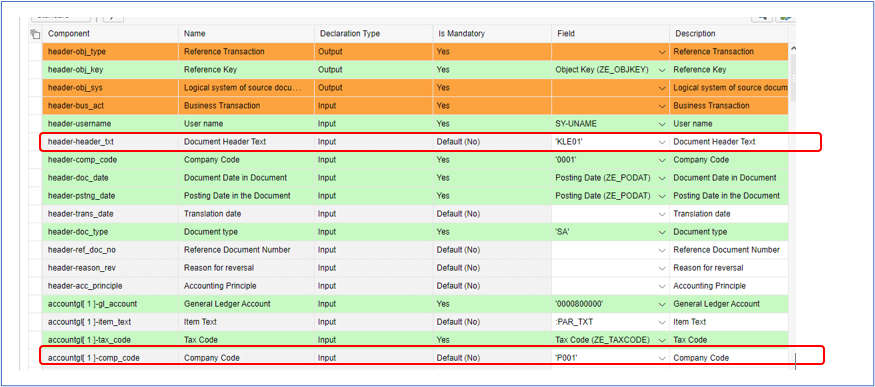Open Field dropdown for header-obj_type row
Viewport: 875px width, 387px height.
click(662, 52)
